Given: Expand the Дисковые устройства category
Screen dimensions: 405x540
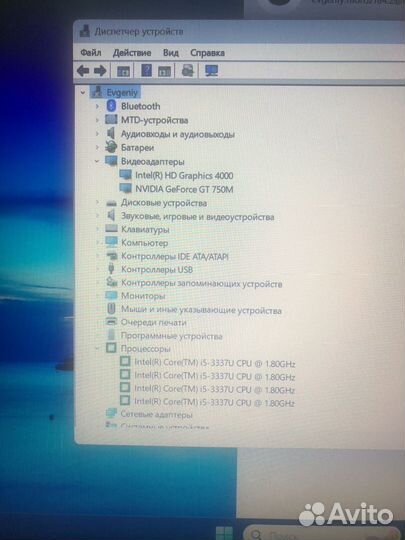Looking at the screenshot, I should [97, 202].
